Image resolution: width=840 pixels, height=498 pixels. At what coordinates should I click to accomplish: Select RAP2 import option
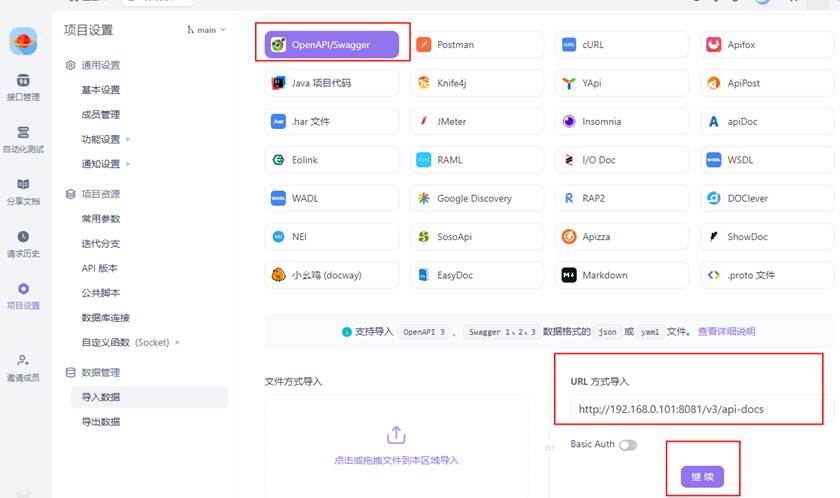point(622,198)
